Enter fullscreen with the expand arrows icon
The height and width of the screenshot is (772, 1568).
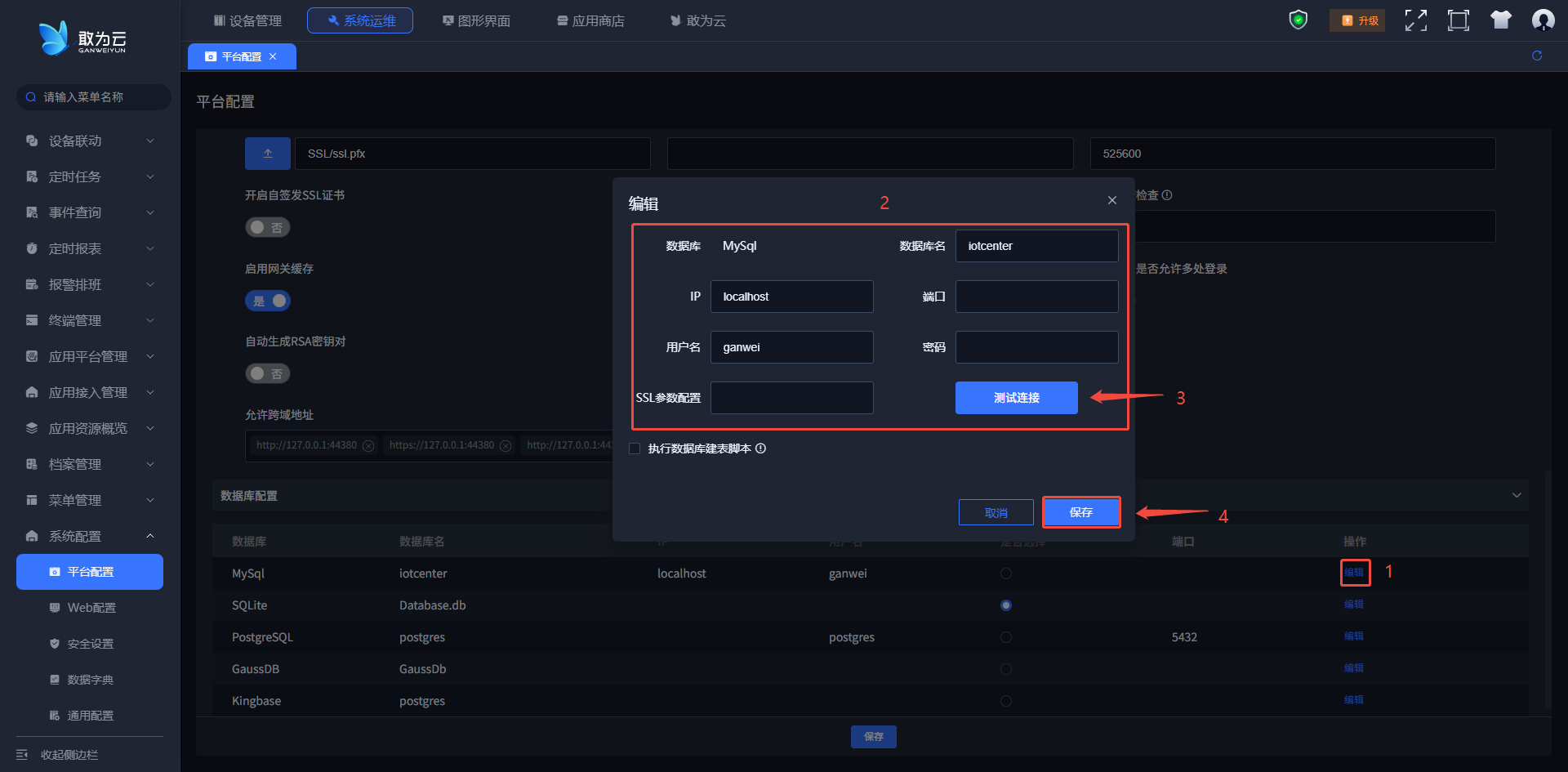coord(1415,20)
